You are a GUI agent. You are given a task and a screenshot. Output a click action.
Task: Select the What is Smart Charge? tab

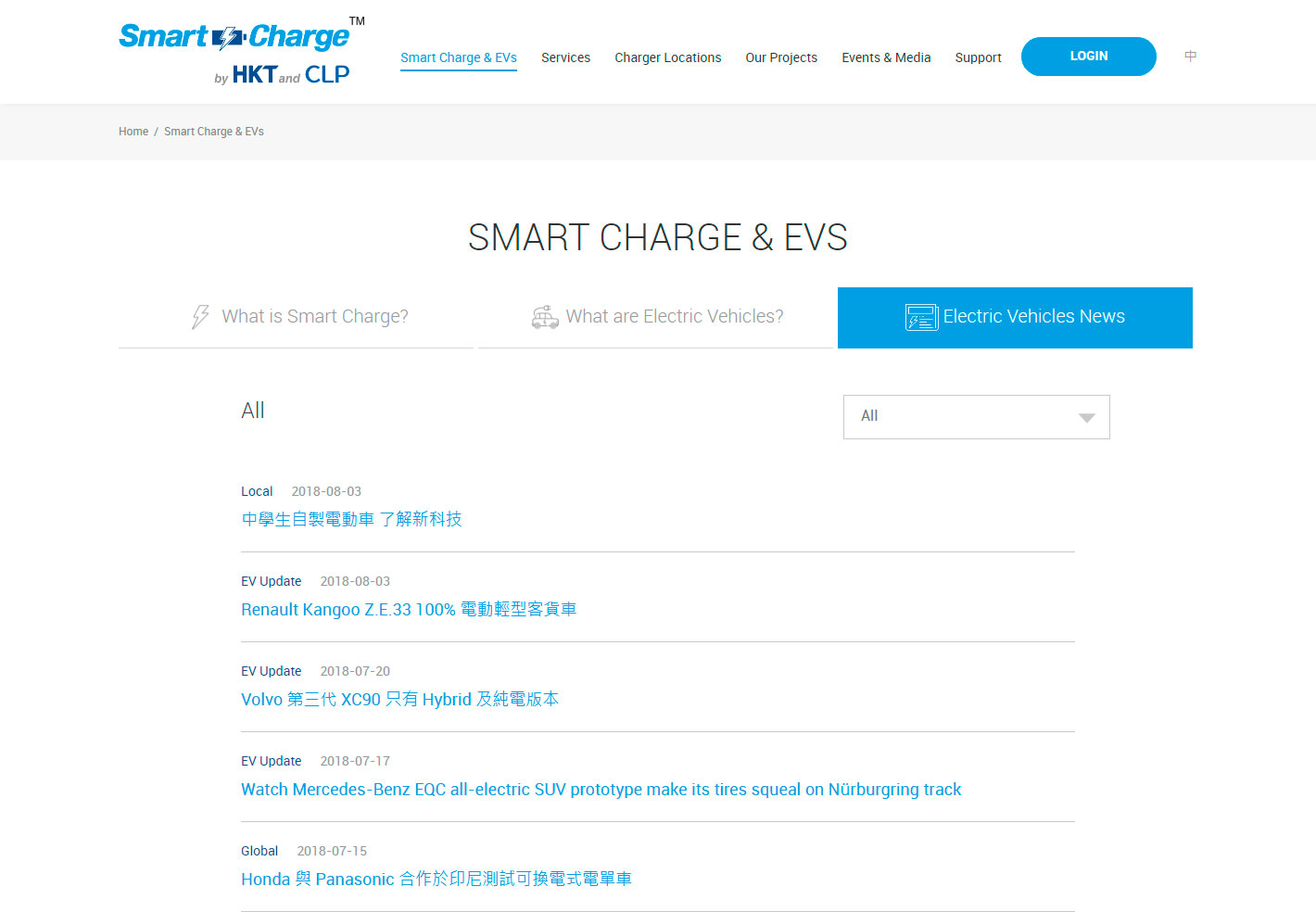(x=296, y=317)
